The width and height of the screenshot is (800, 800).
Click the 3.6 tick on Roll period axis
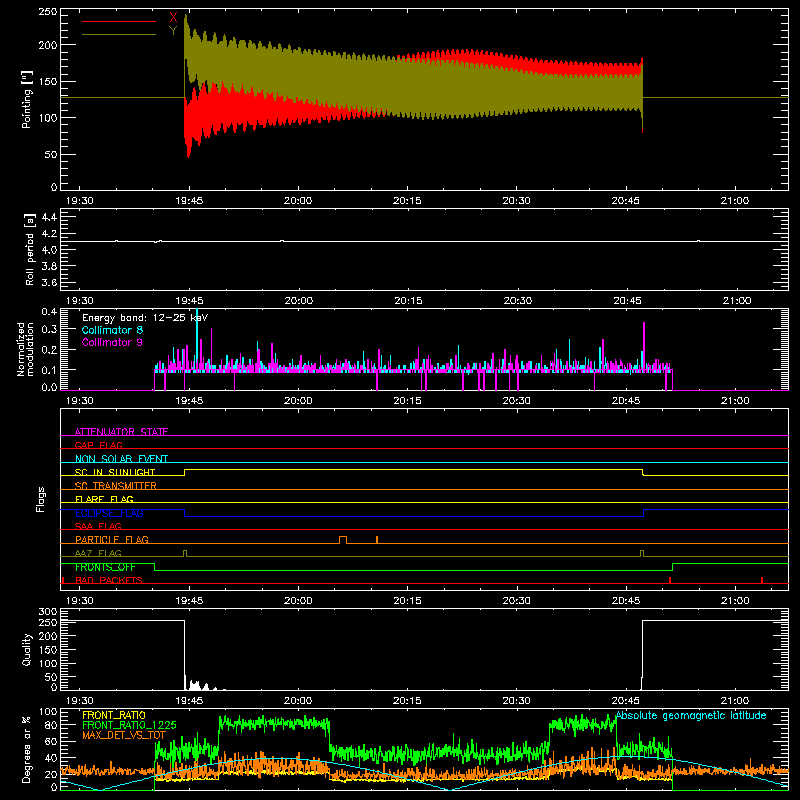pyautogui.click(x=49, y=283)
